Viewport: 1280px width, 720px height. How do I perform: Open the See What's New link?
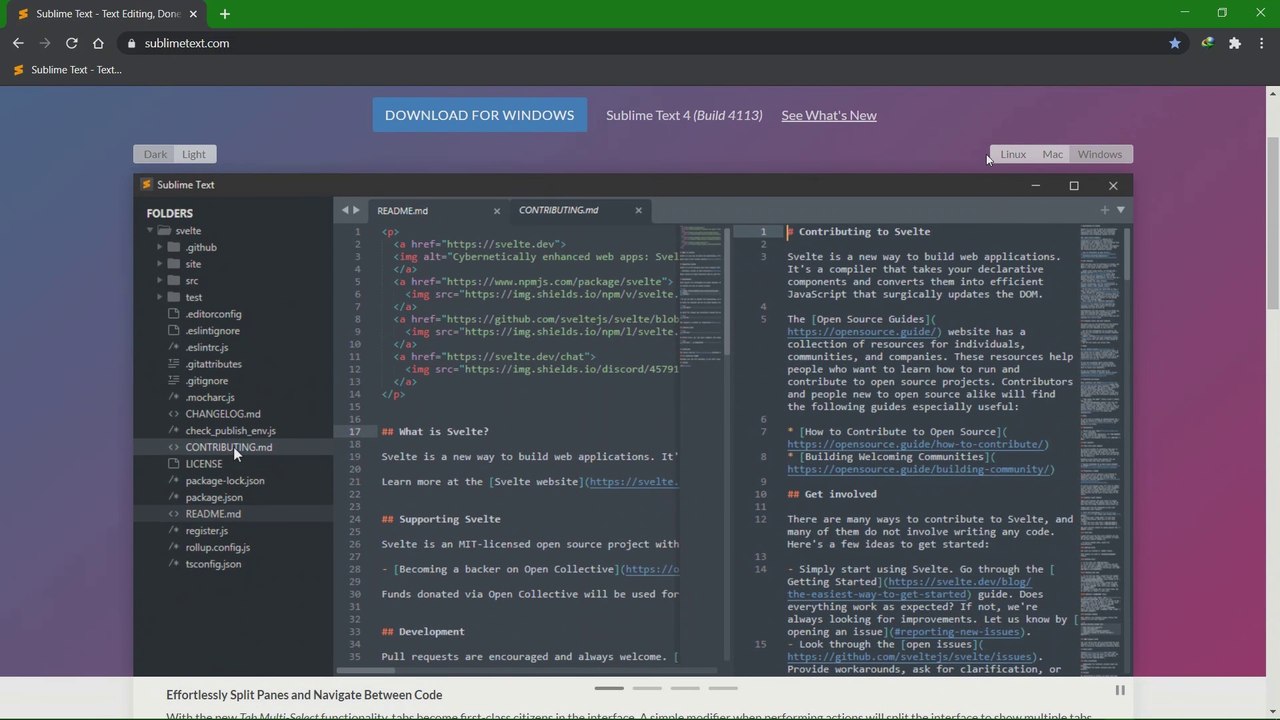click(x=829, y=115)
